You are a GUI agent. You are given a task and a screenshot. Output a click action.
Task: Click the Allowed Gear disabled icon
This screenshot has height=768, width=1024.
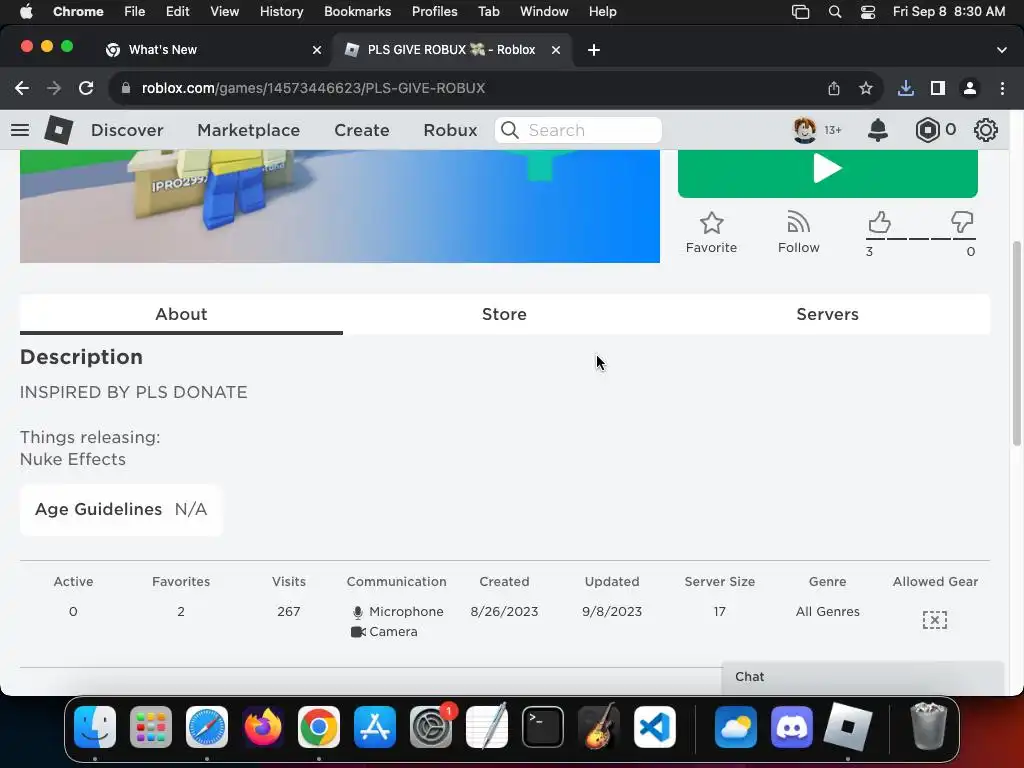point(935,620)
